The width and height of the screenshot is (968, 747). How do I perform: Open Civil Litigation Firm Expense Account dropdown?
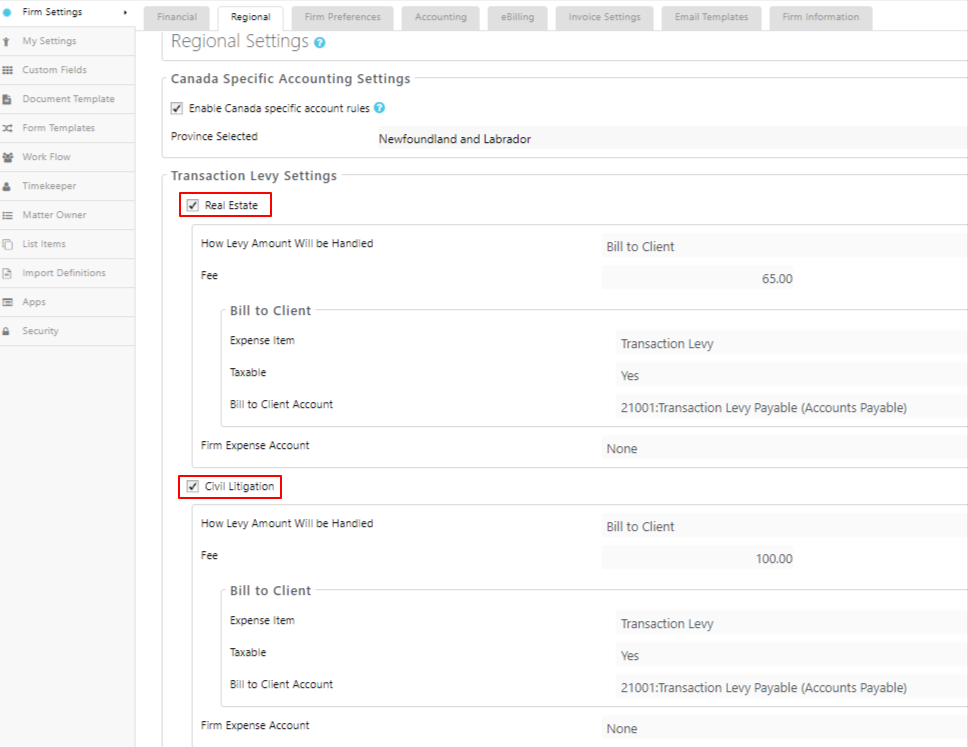(784, 728)
